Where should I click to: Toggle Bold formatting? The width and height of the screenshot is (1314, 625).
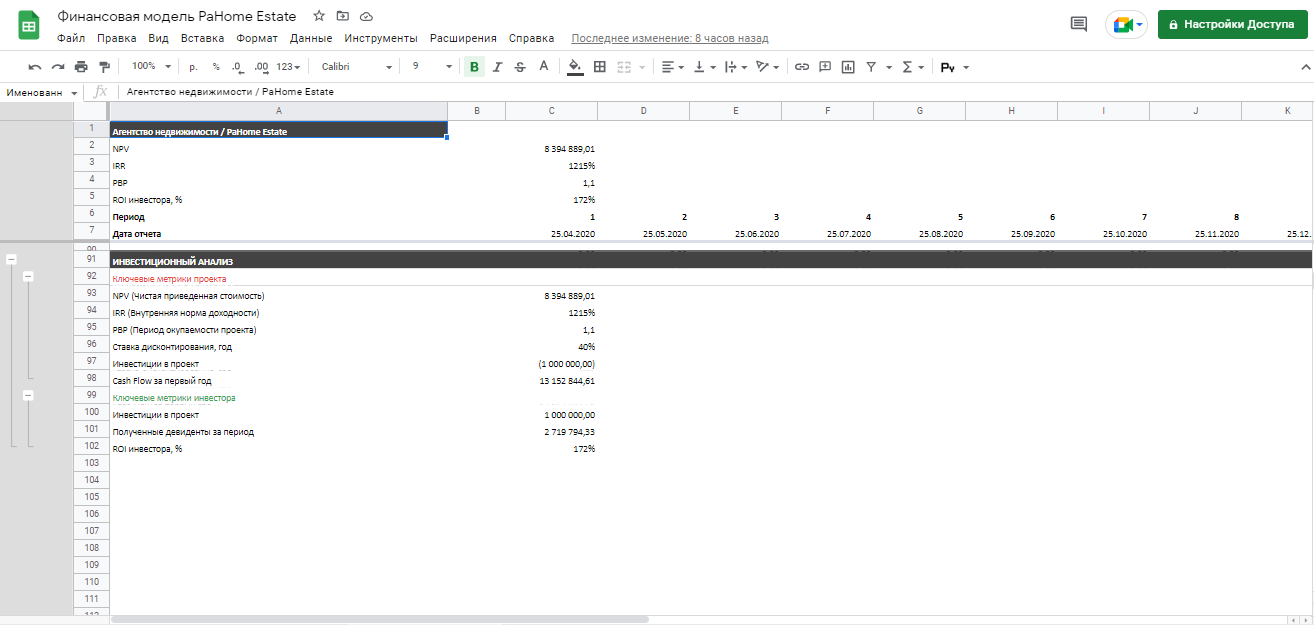pos(474,67)
